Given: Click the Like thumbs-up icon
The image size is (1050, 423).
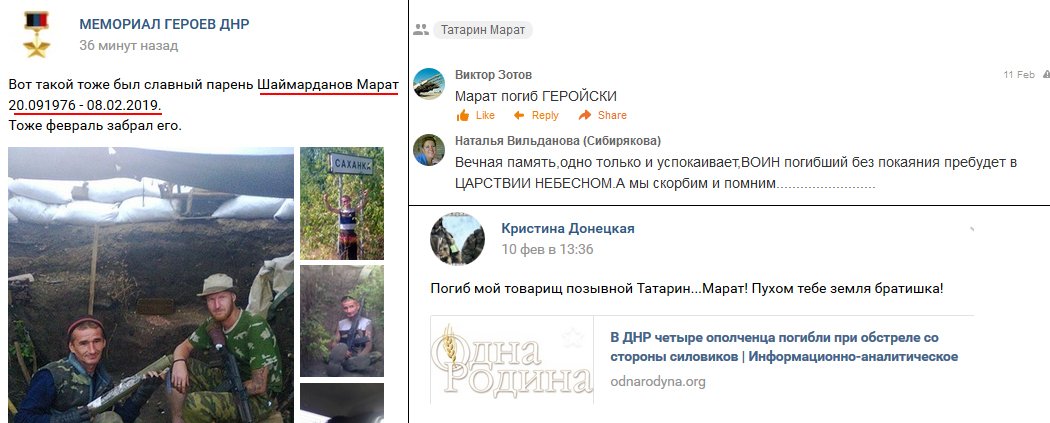Looking at the screenshot, I should click(x=463, y=116).
